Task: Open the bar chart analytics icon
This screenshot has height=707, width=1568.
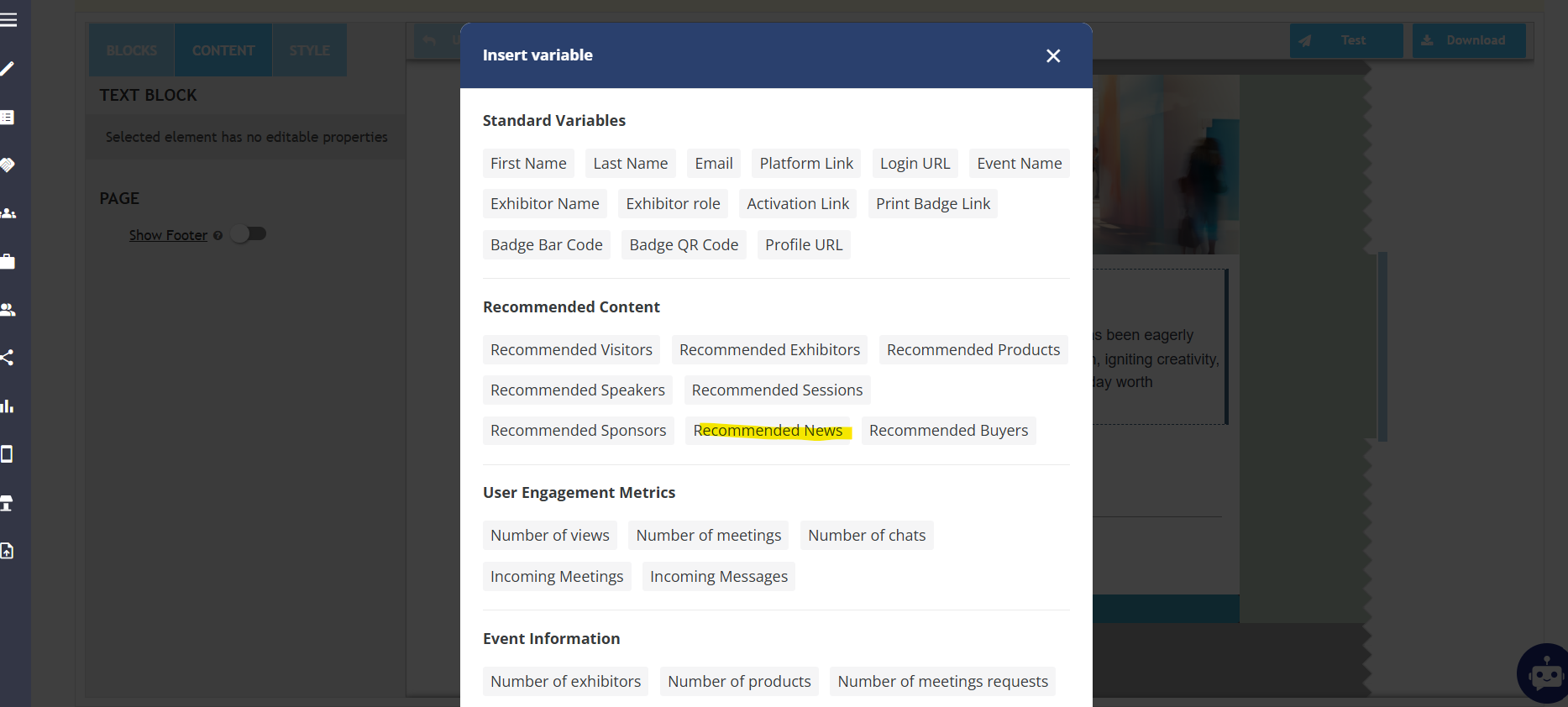Action: click(8, 406)
